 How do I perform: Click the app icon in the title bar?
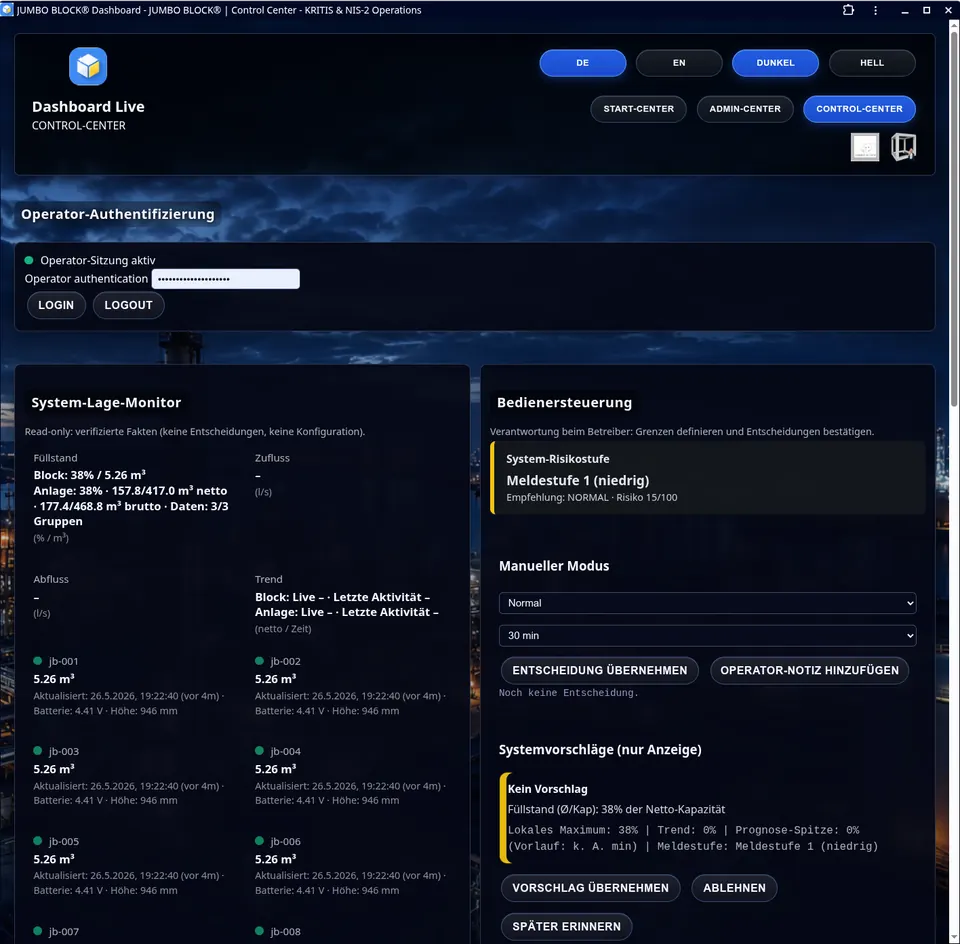(x=6, y=10)
